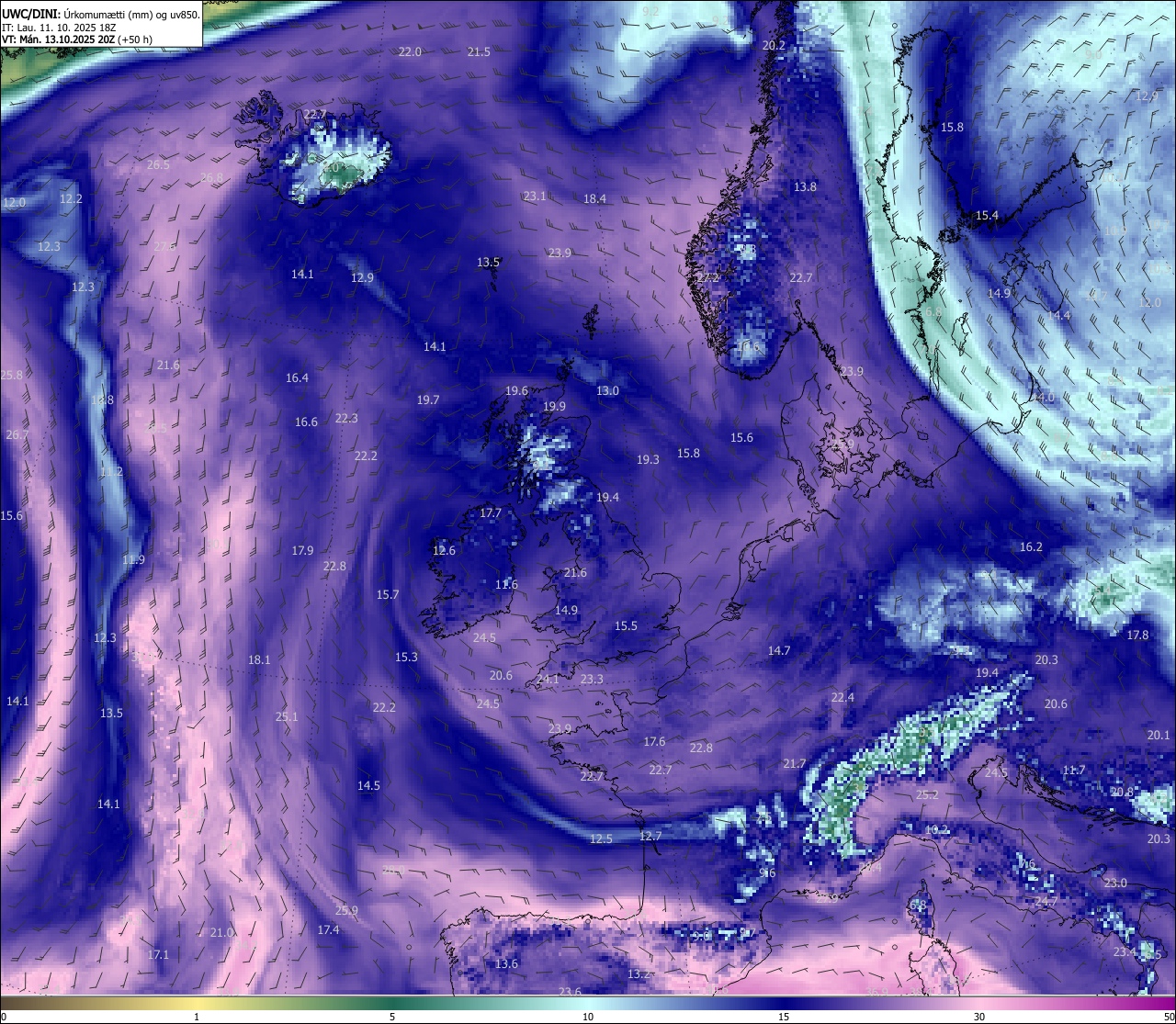Click the map value 12.5
This screenshot has width=1176, height=1024.
601,839
